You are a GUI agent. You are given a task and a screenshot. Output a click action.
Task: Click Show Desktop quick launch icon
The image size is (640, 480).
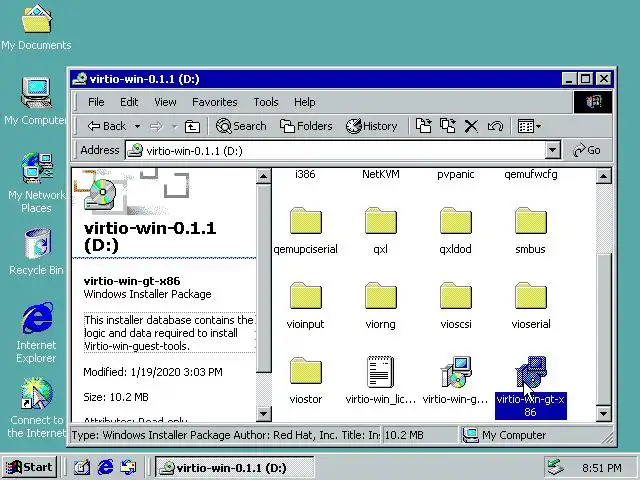(82, 467)
